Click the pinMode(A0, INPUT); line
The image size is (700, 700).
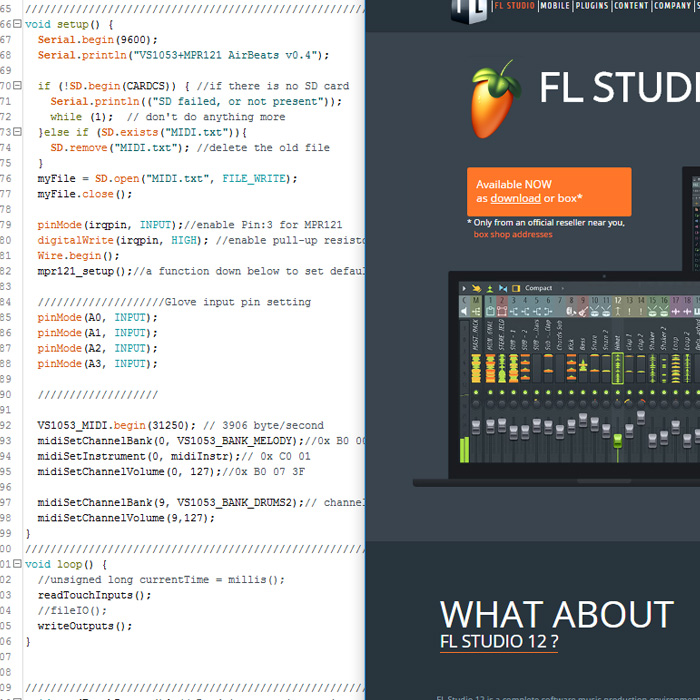[97, 317]
